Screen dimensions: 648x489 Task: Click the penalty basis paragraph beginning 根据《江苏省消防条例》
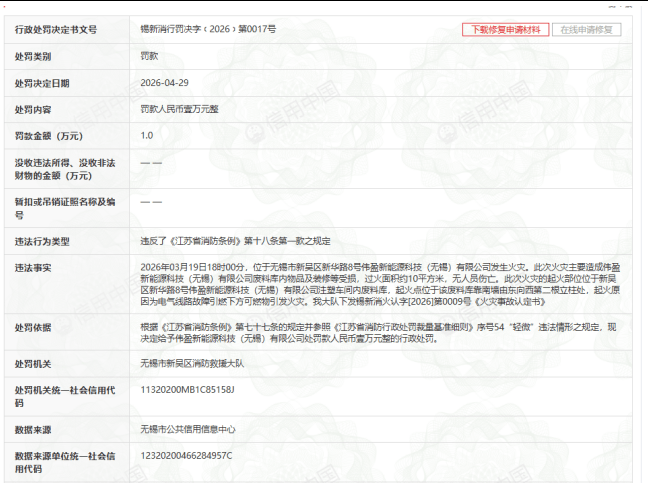click(x=378, y=333)
